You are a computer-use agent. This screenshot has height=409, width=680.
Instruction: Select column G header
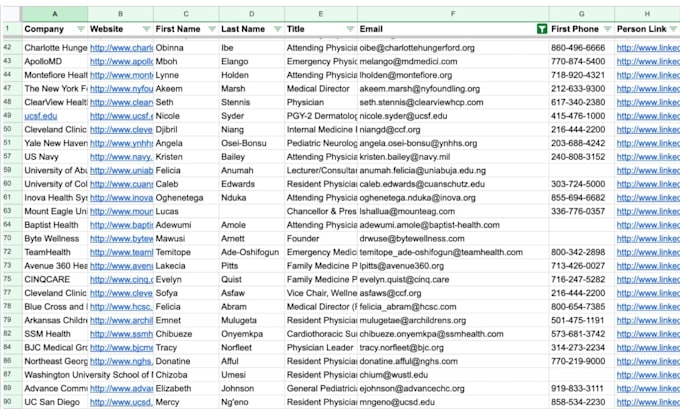tap(581, 14)
